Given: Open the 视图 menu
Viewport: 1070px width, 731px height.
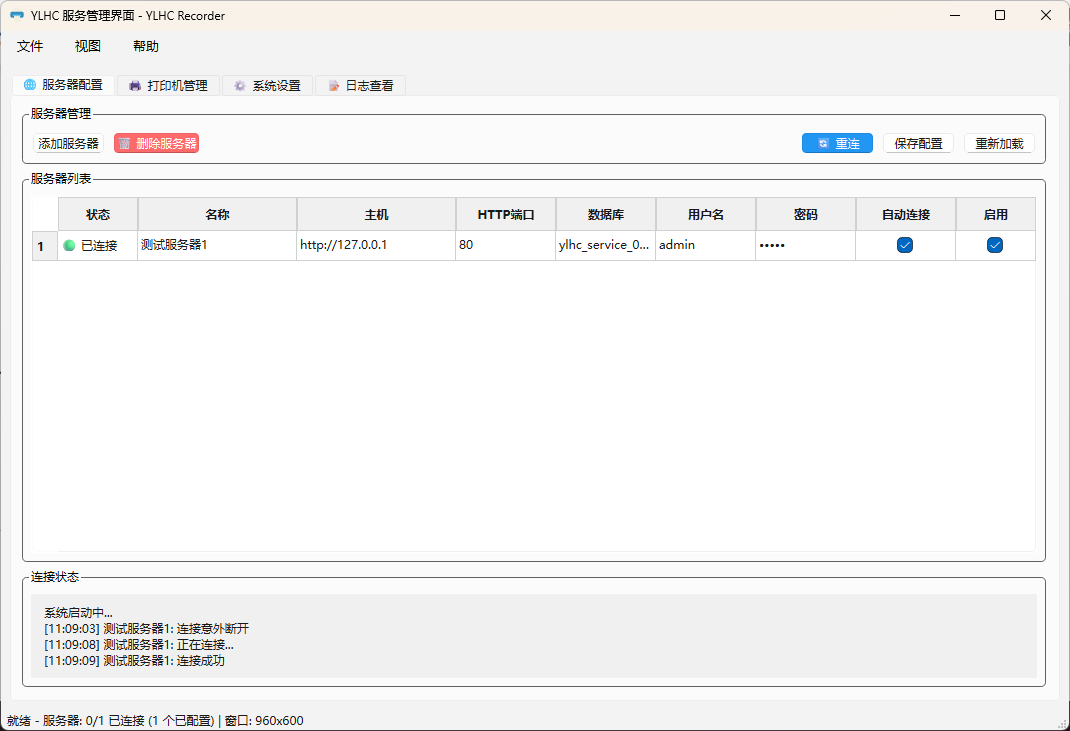Looking at the screenshot, I should pos(88,46).
